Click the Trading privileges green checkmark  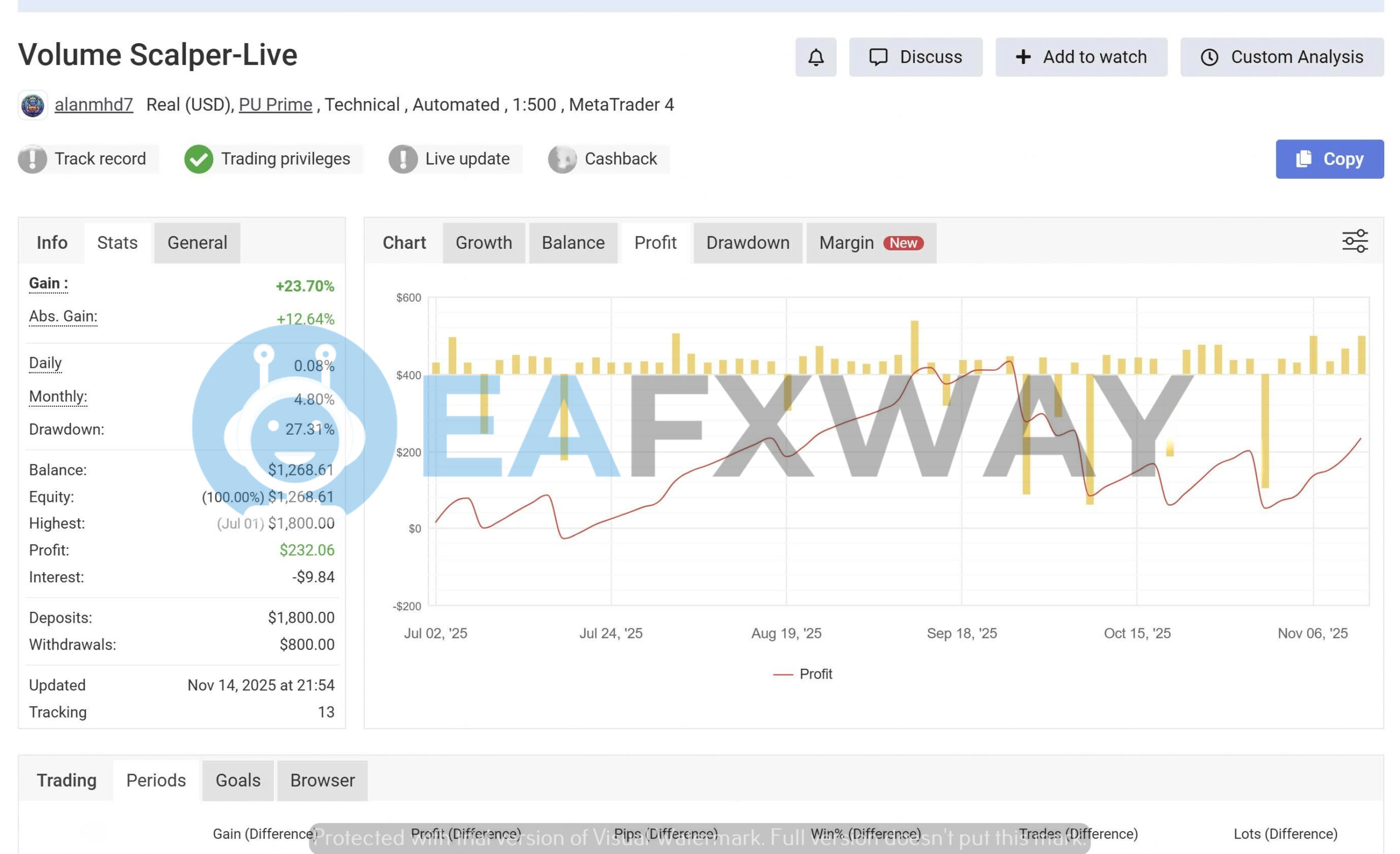coord(199,159)
